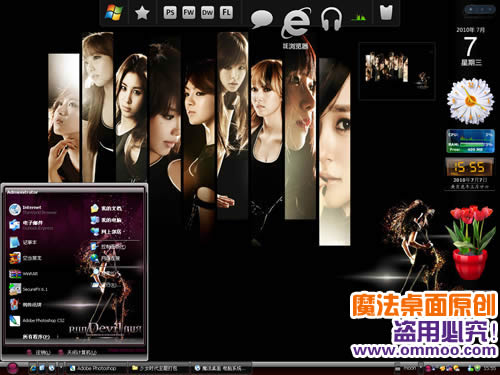The height and width of the screenshot is (375, 500).
Task: Open the chat speech bubble dock icon
Action: click(262, 19)
